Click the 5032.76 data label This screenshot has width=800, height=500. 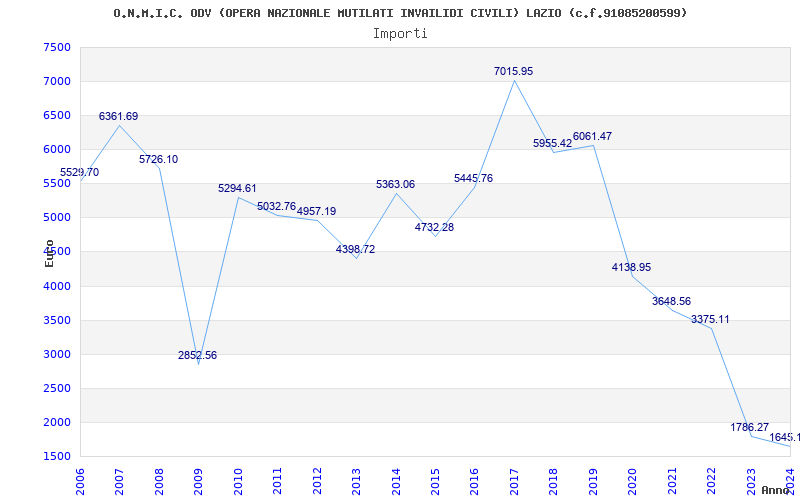click(277, 206)
